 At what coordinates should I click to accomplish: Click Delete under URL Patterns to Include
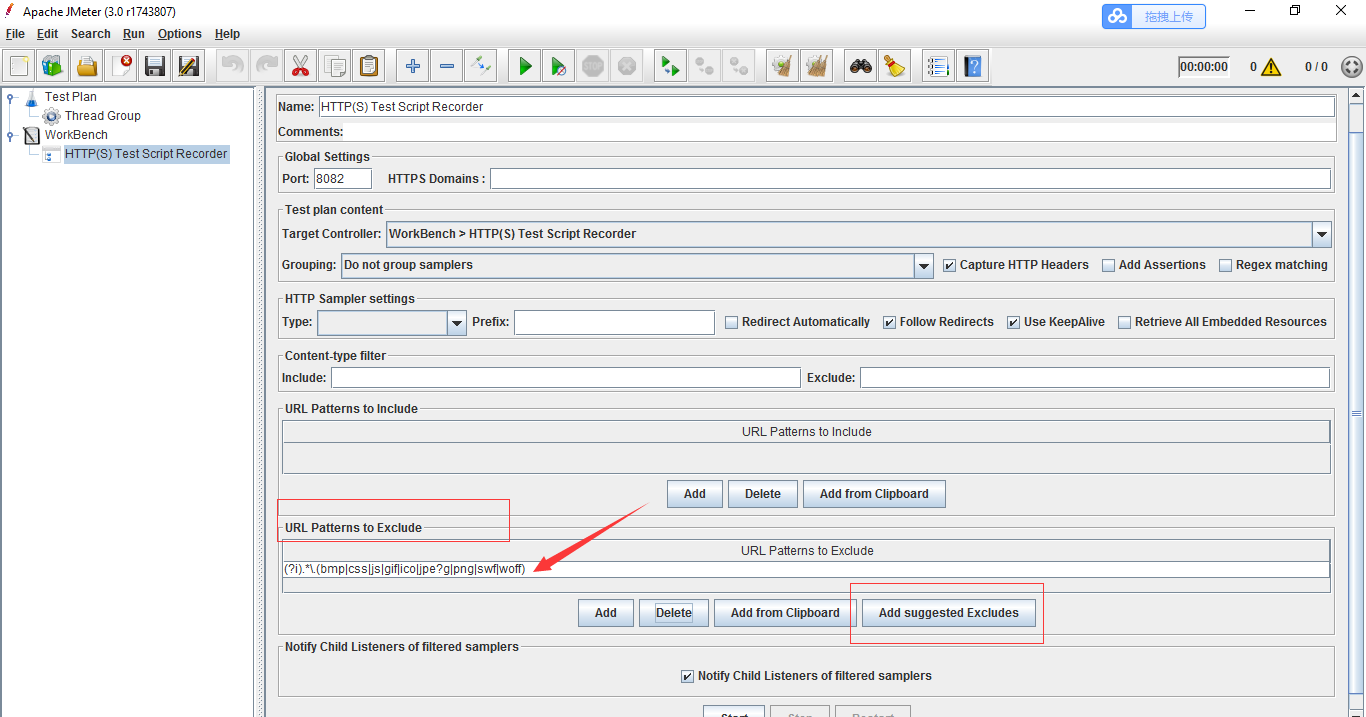pos(763,494)
